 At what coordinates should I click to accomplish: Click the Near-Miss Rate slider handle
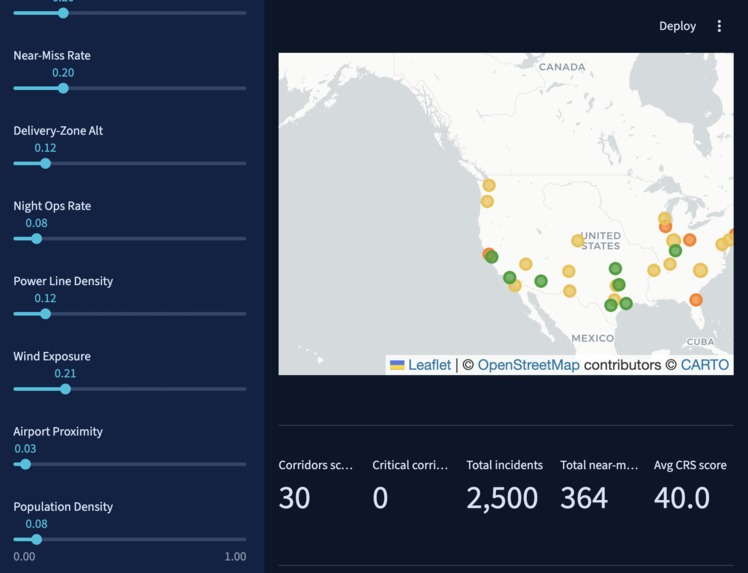point(63,88)
